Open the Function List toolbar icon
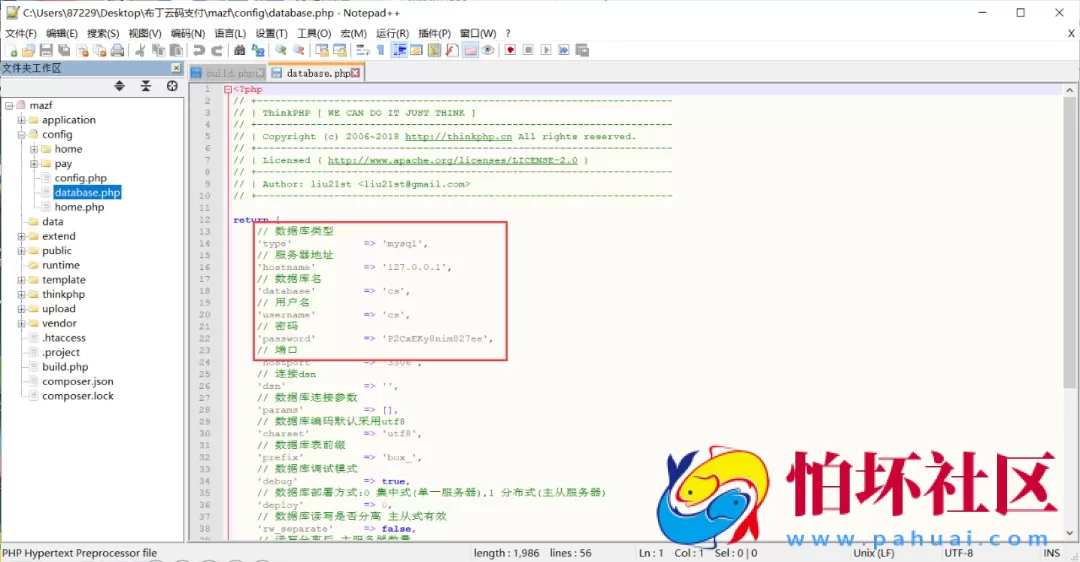 click(x=452, y=50)
